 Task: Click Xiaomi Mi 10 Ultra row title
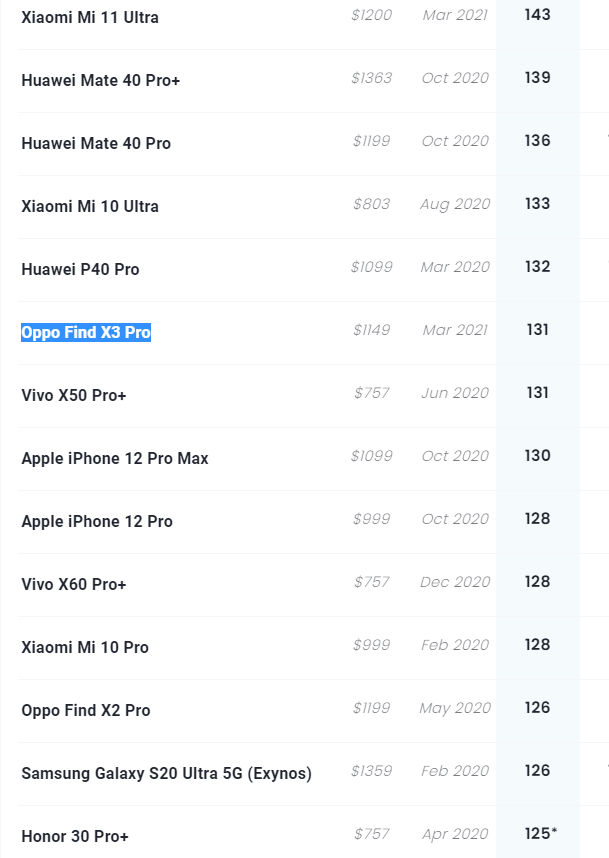[x=90, y=206]
